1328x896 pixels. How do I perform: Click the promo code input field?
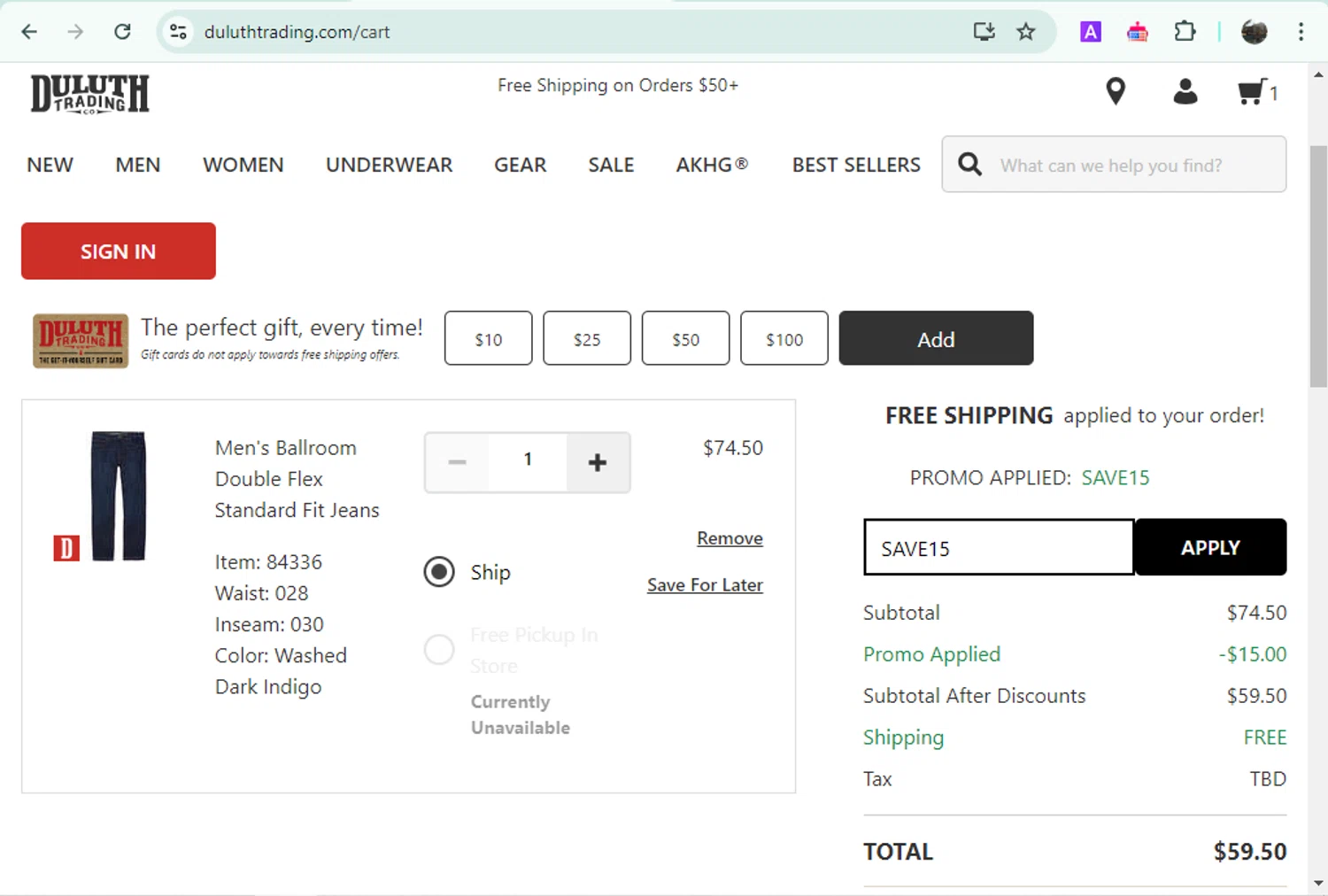[x=1000, y=547]
